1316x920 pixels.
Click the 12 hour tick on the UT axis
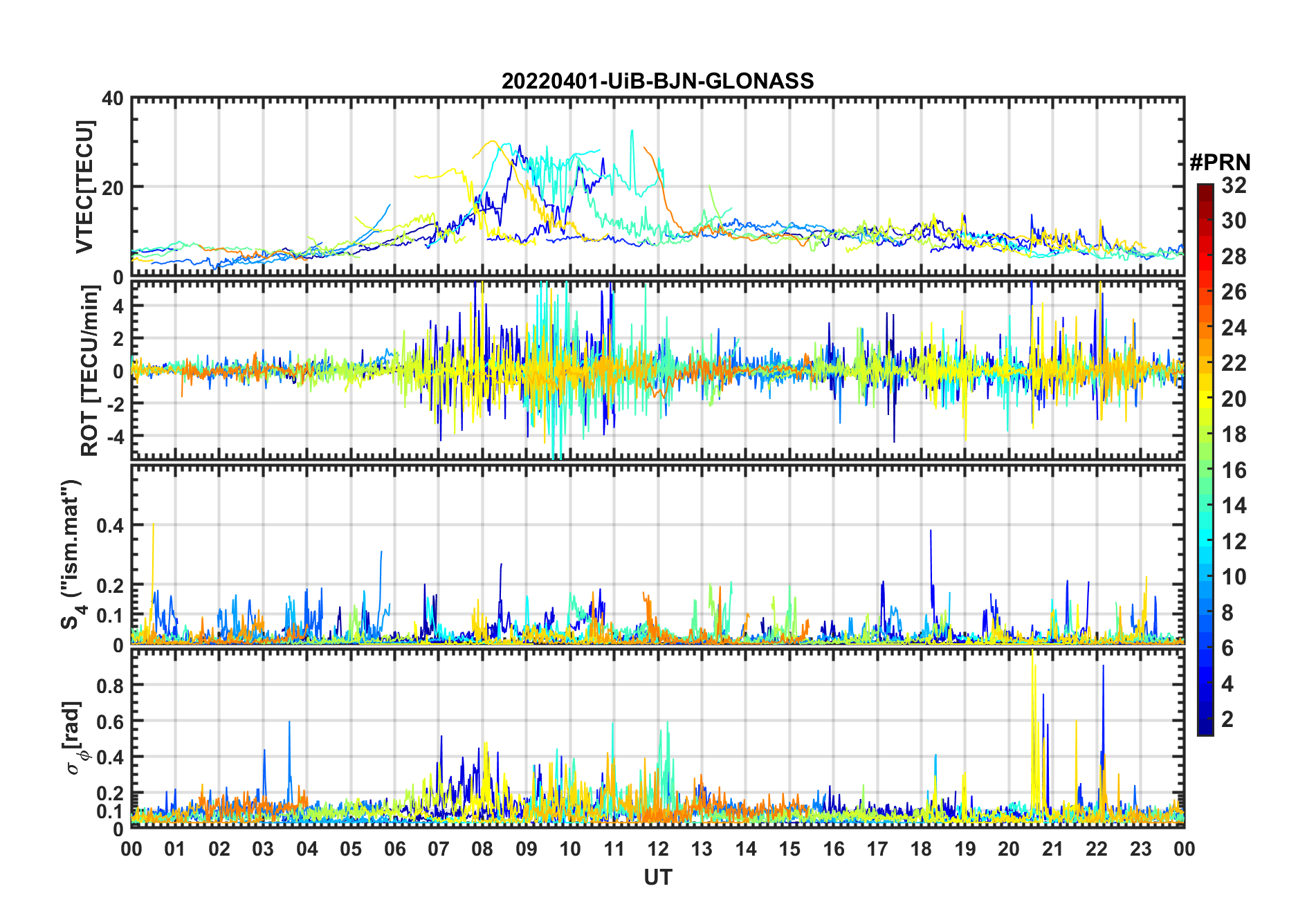[x=658, y=849]
